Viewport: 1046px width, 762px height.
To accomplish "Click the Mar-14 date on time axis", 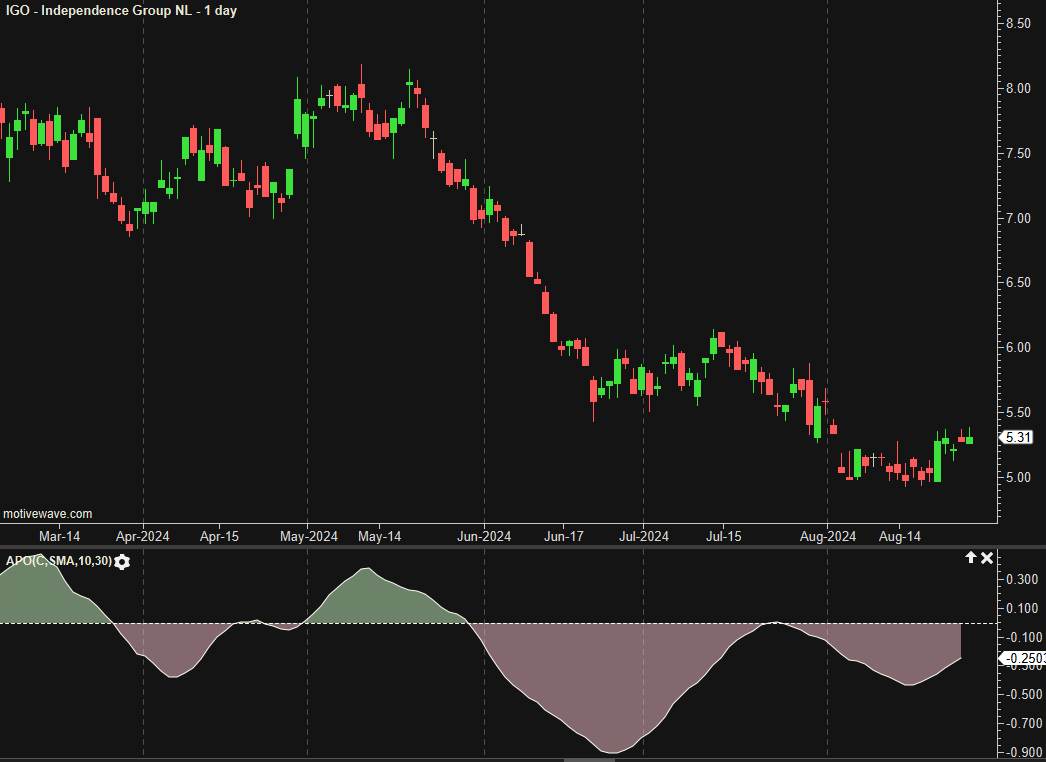I will 59,537.
